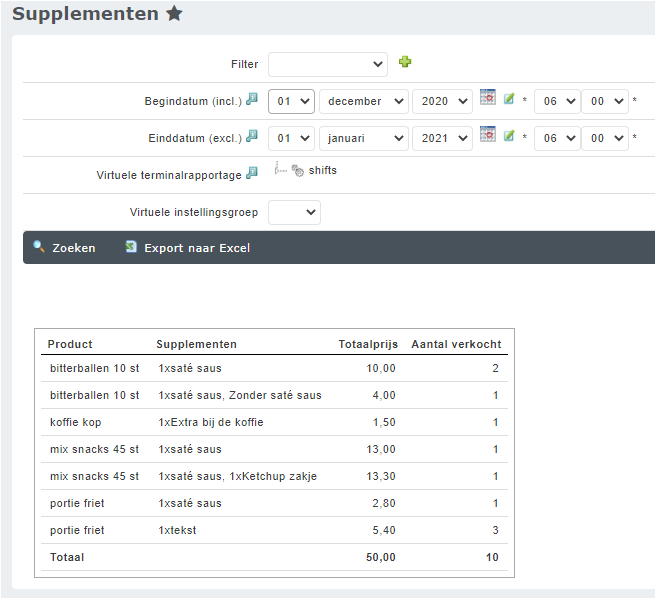
Task: Click edit icon next to Begindatum calendar
Action: pyautogui.click(x=509, y=99)
